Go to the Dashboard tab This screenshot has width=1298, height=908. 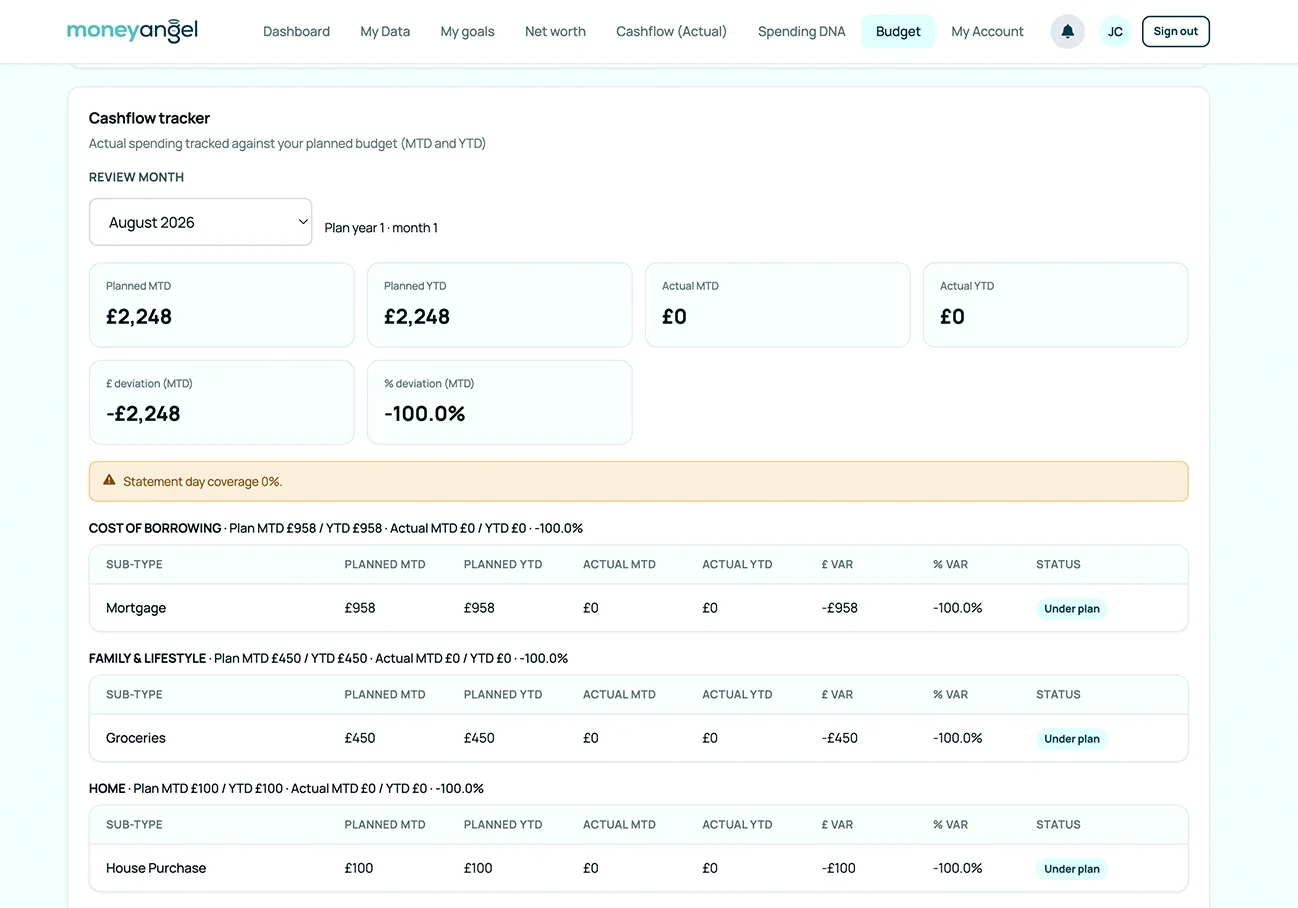pos(296,31)
